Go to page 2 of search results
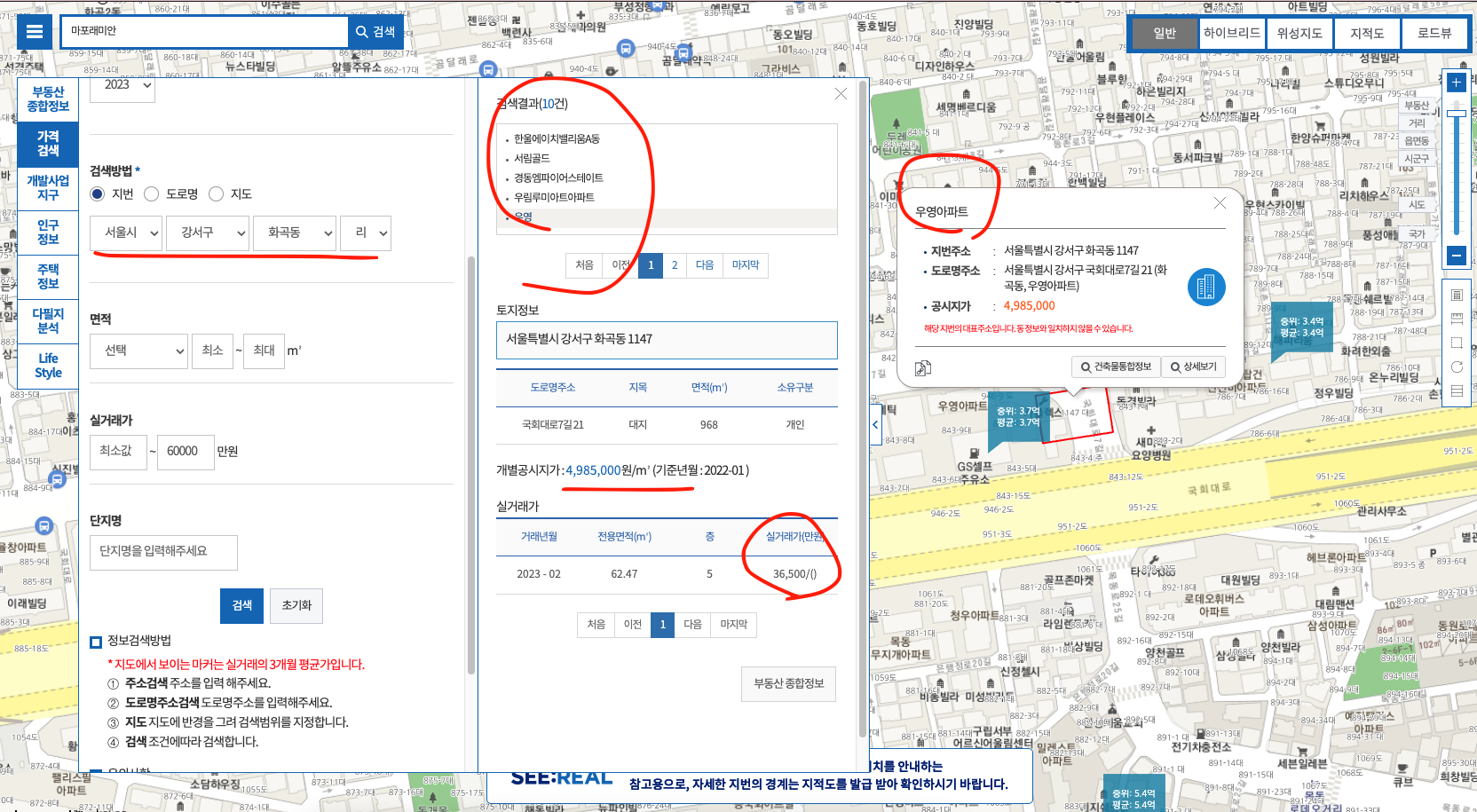The width and height of the screenshot is (1477, 812). click(675, 265)
